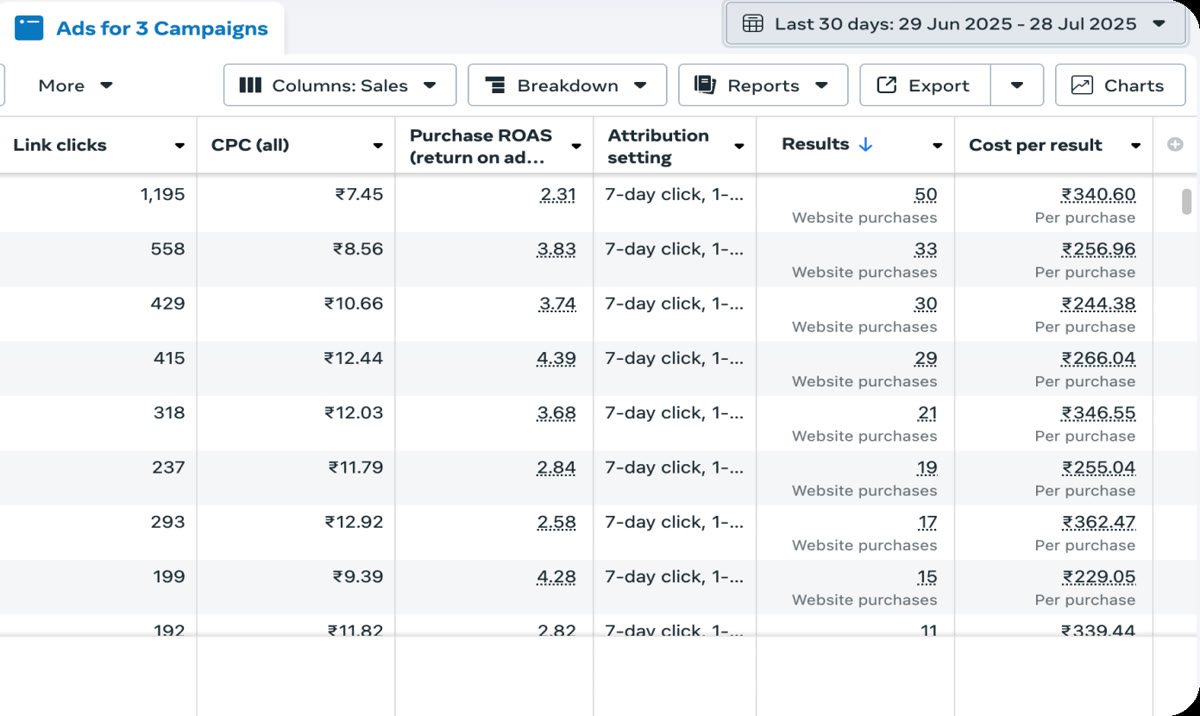Image resolution: width=1200 pixels, height=716 pixels.
Task: Click the results value 29
Action: 926,358
